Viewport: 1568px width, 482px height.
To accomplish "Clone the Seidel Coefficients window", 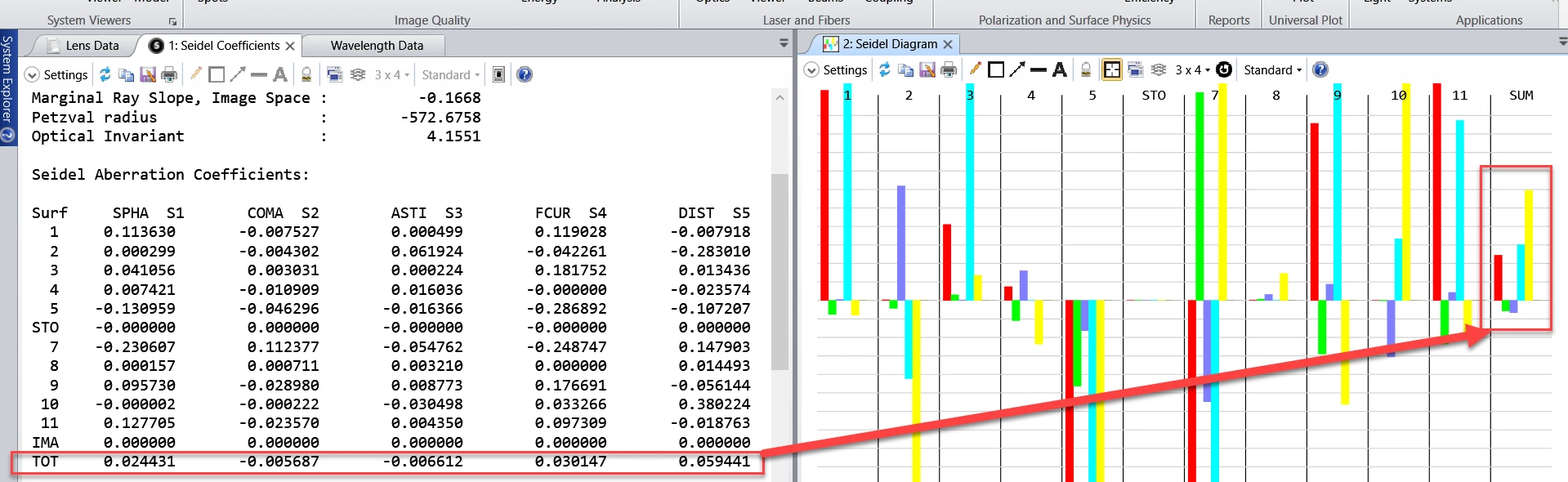I will click(334, 74).
